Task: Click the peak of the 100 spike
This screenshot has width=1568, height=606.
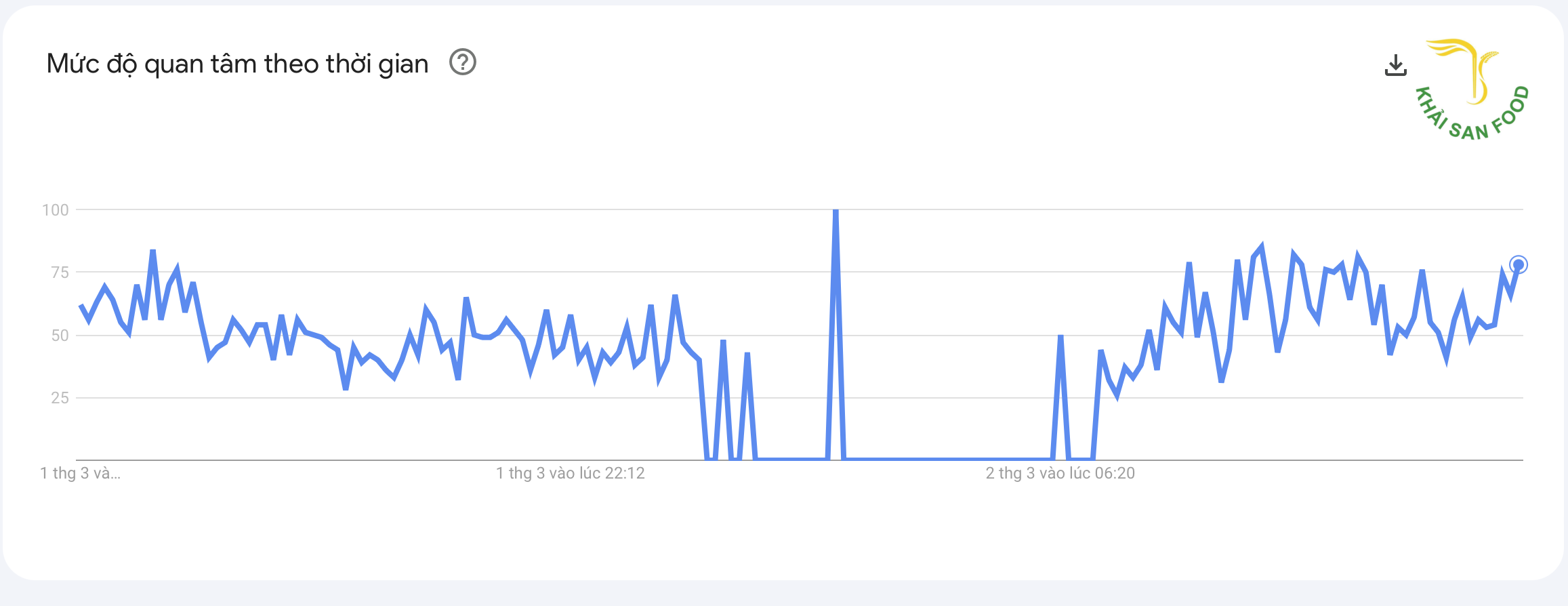Action: pos(835,211)
